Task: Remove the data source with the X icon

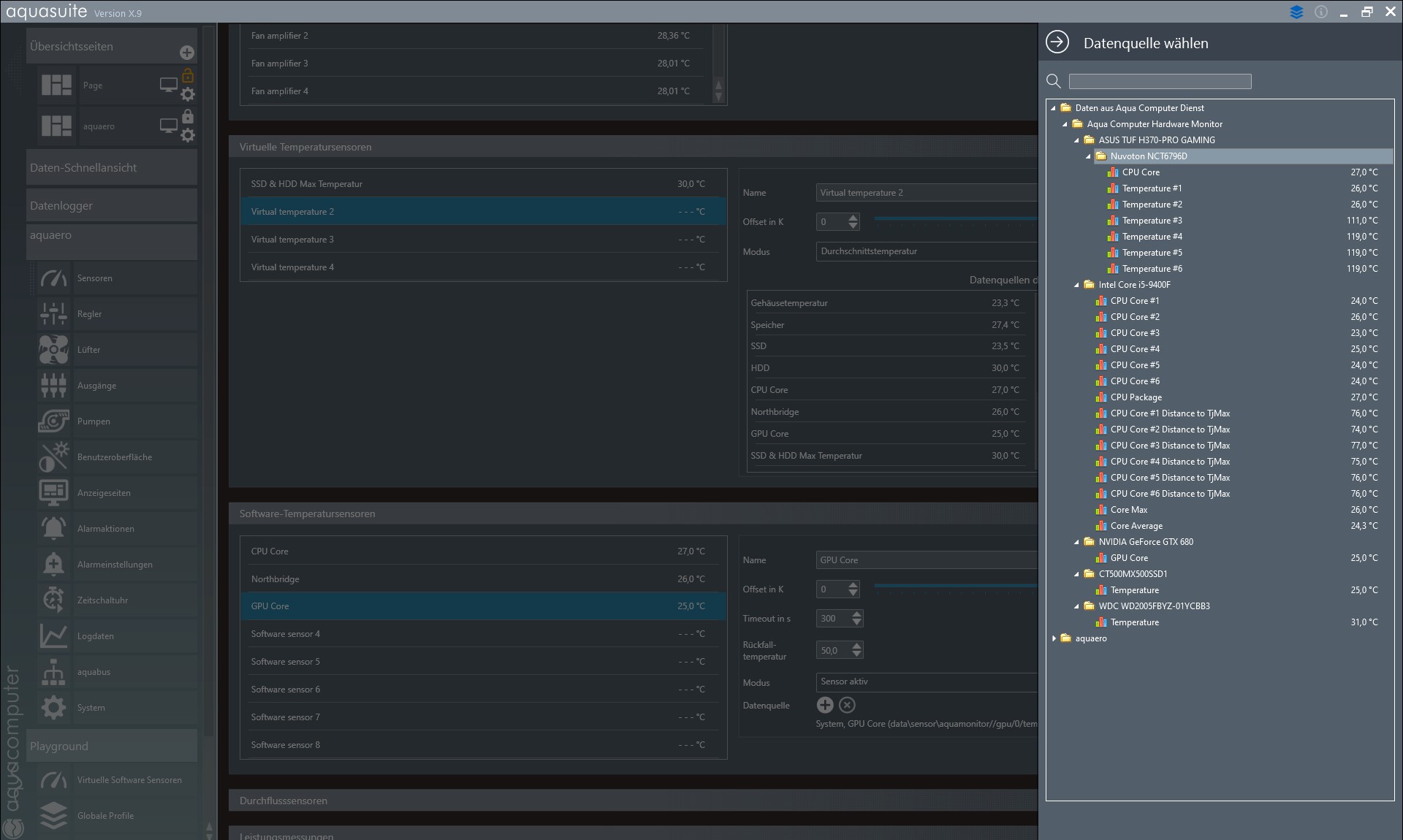Action: tap(847, 705)
